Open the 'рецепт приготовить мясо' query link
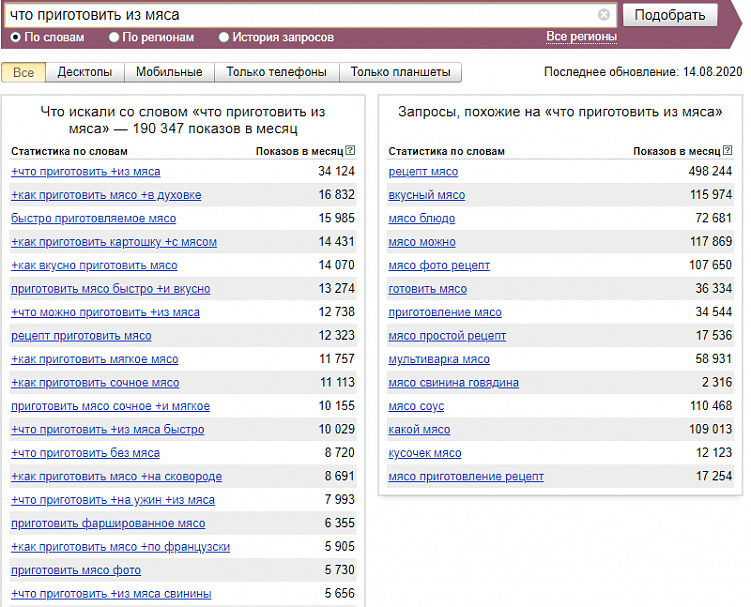 [x=81, y=336]
